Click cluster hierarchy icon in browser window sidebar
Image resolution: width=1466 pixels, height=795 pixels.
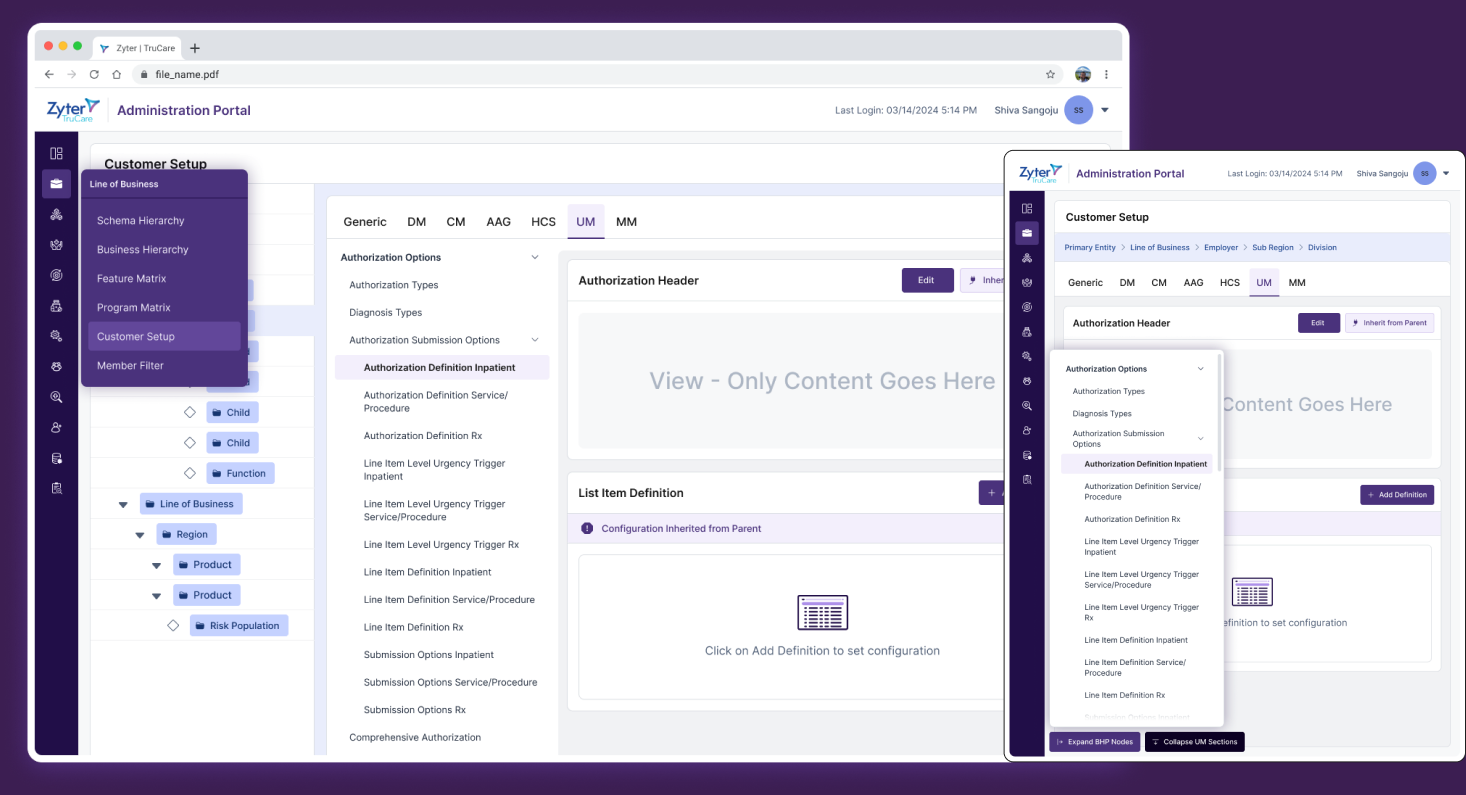tap(56, 214)
